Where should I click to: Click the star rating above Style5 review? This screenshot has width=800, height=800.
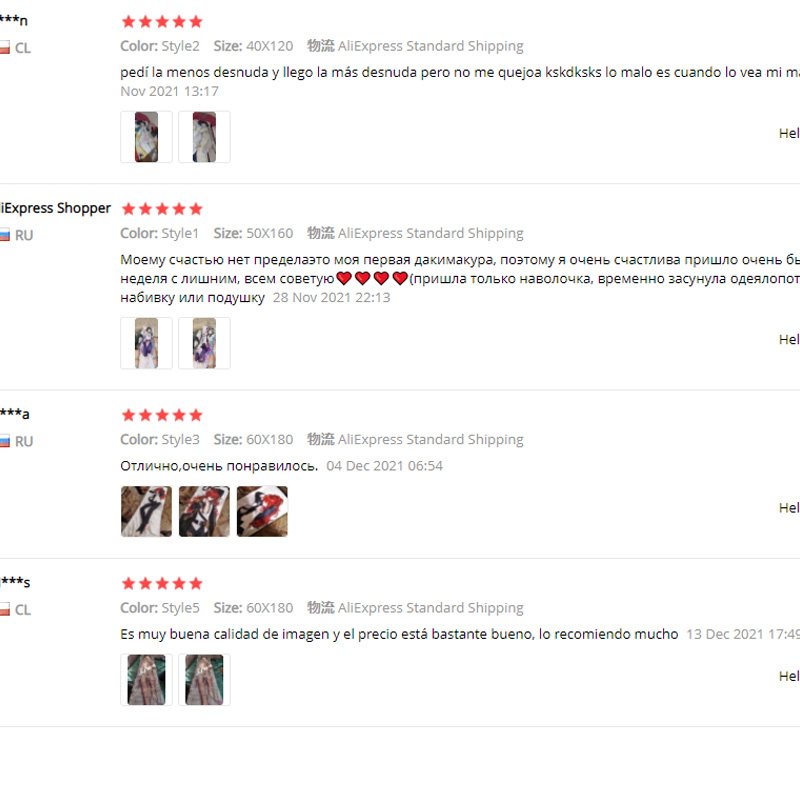pyautogui.click(x=162, y=583)
